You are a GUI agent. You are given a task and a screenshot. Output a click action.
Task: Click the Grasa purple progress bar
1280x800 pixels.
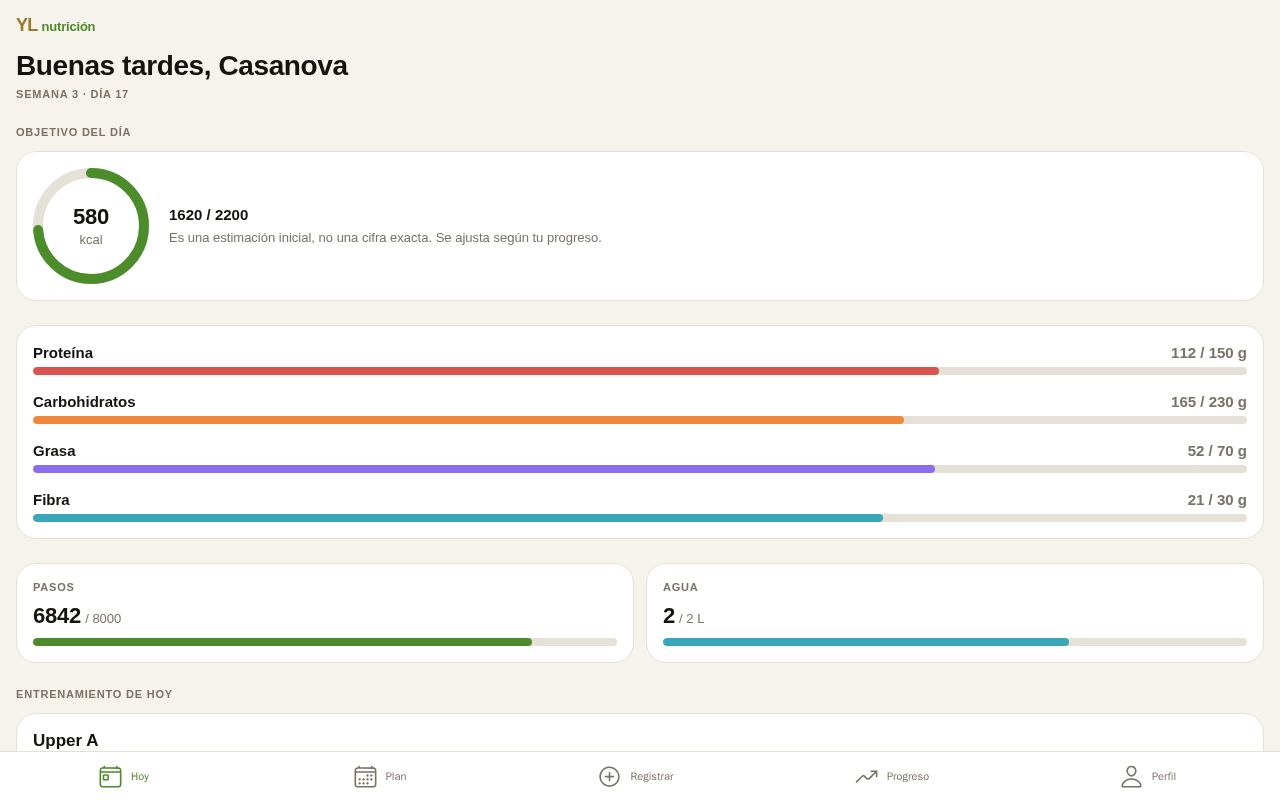640,469
